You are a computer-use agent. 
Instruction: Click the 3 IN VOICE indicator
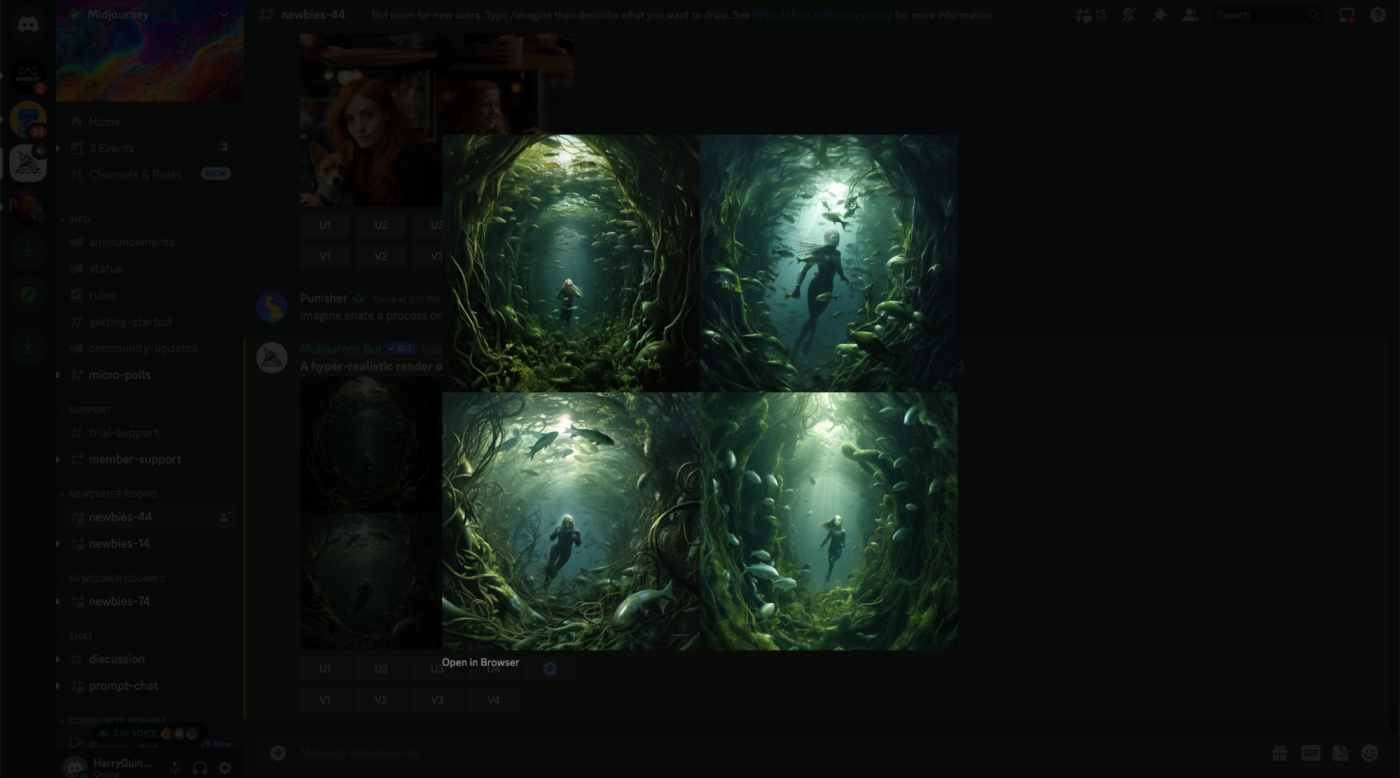(x=149, y=733)
